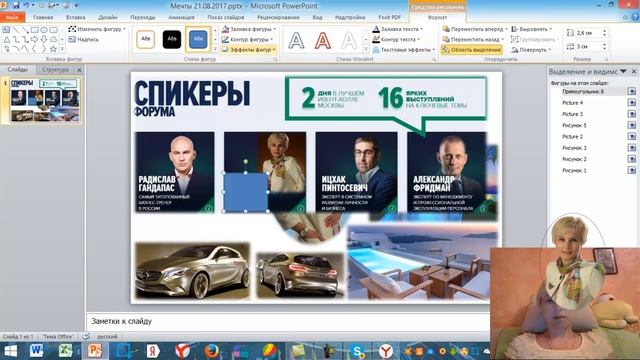Open Skype from the taskbar

pos(358,351)
